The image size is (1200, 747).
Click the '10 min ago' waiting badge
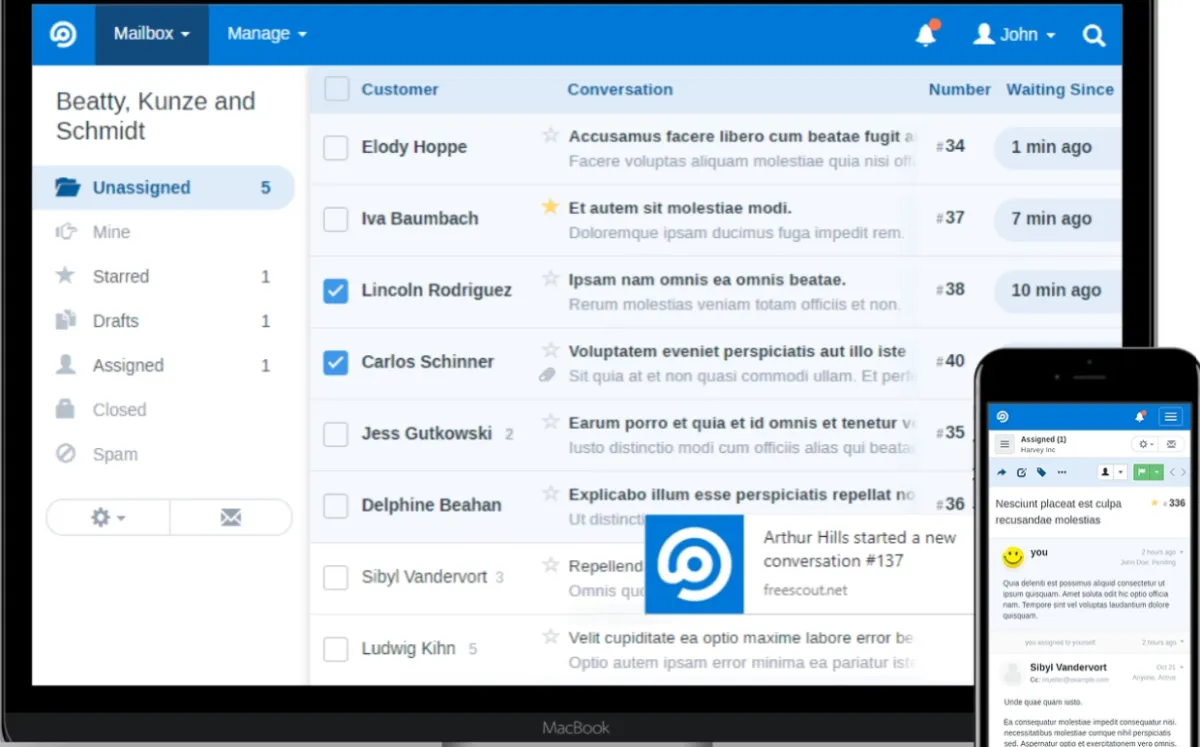[x=1057, y=290]
